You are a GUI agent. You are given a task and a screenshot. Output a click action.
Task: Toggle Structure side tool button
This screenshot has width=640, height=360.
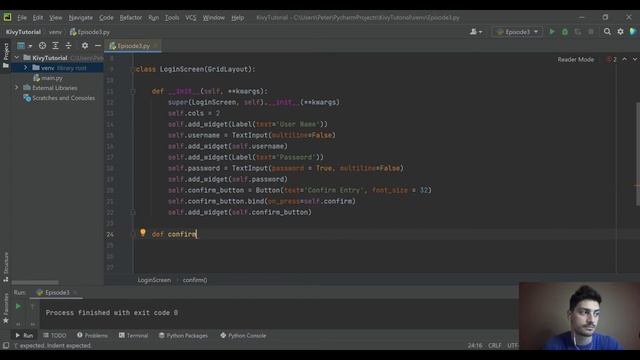pyautogui.click(x=6, y=267)
